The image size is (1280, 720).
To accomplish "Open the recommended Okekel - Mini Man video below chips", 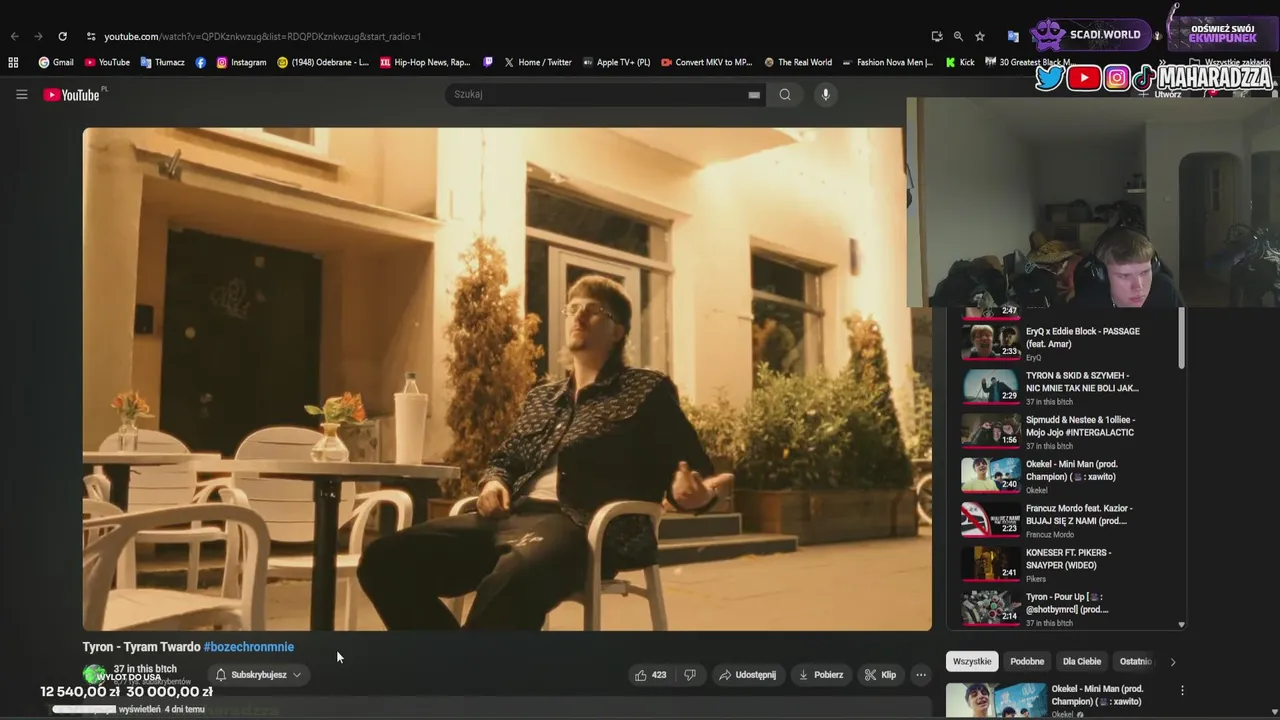I will pos(1060,700).
